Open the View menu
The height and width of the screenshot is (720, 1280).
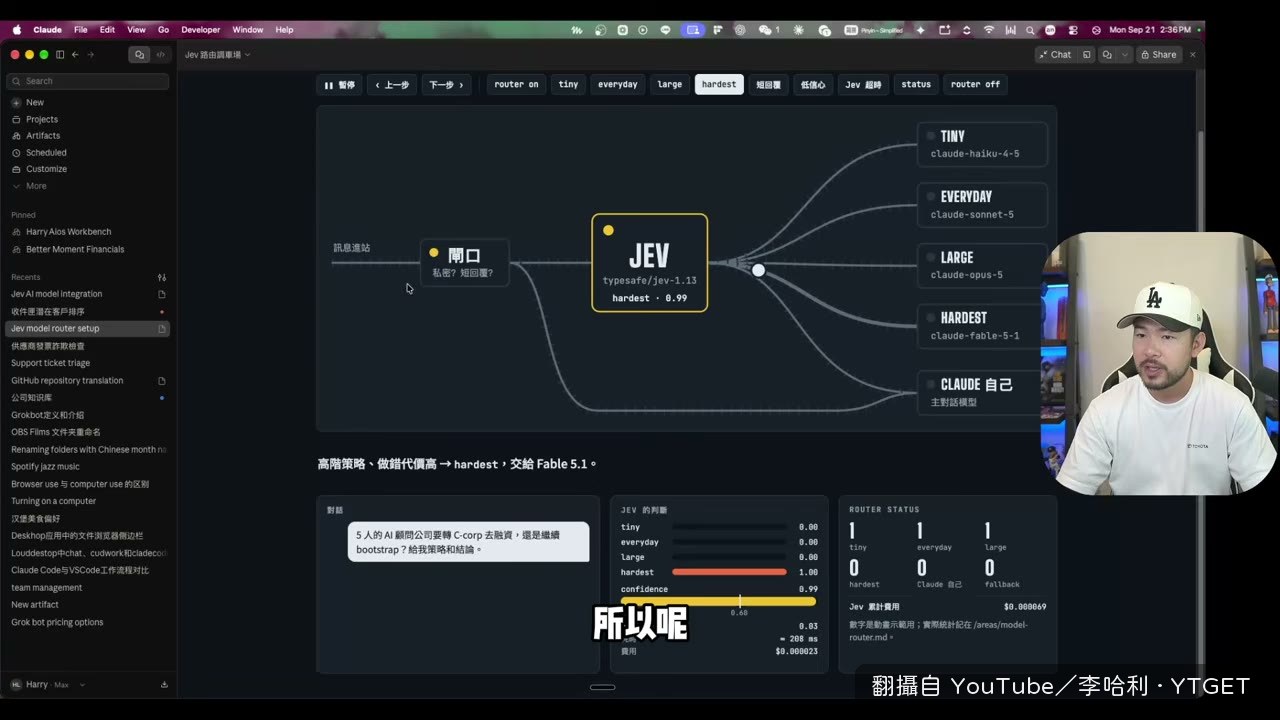(x=136, y=30)
